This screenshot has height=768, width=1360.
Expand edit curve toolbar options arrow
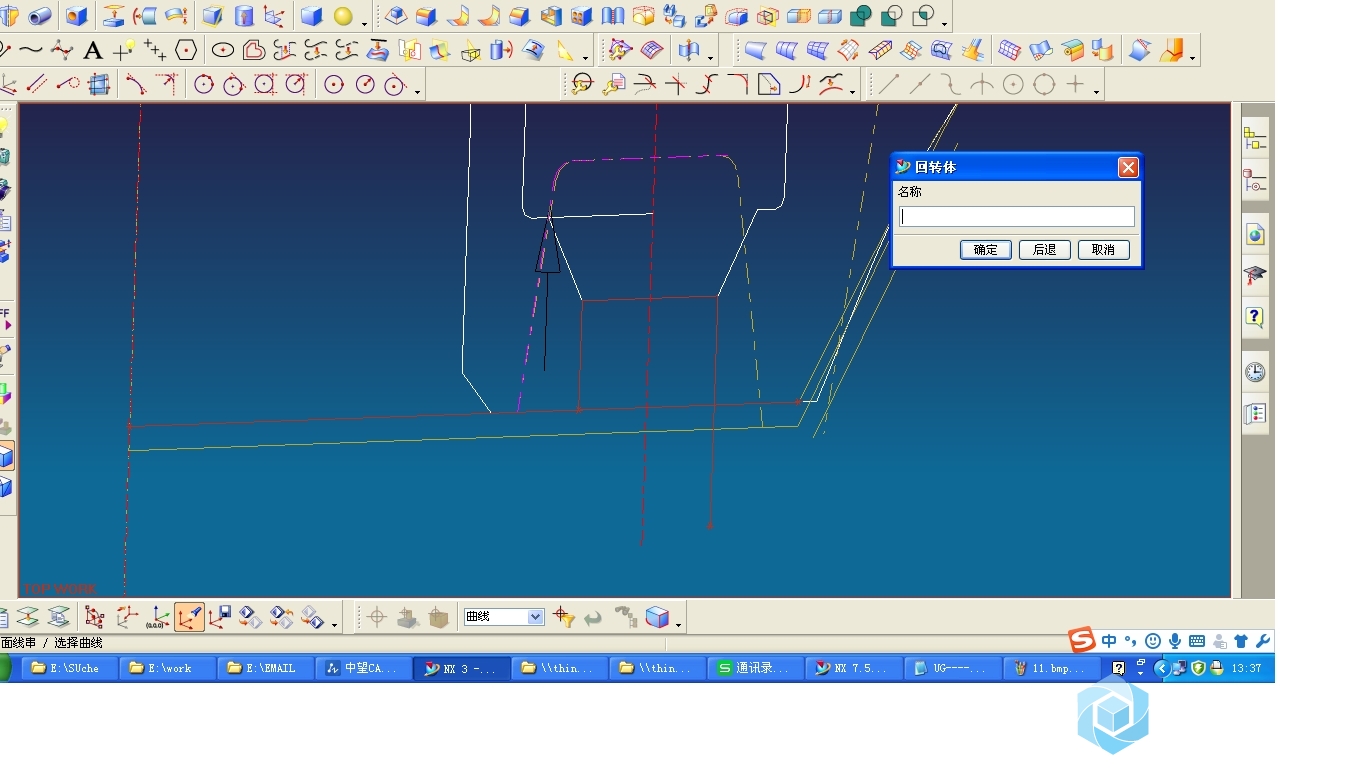tap(852, 91)
